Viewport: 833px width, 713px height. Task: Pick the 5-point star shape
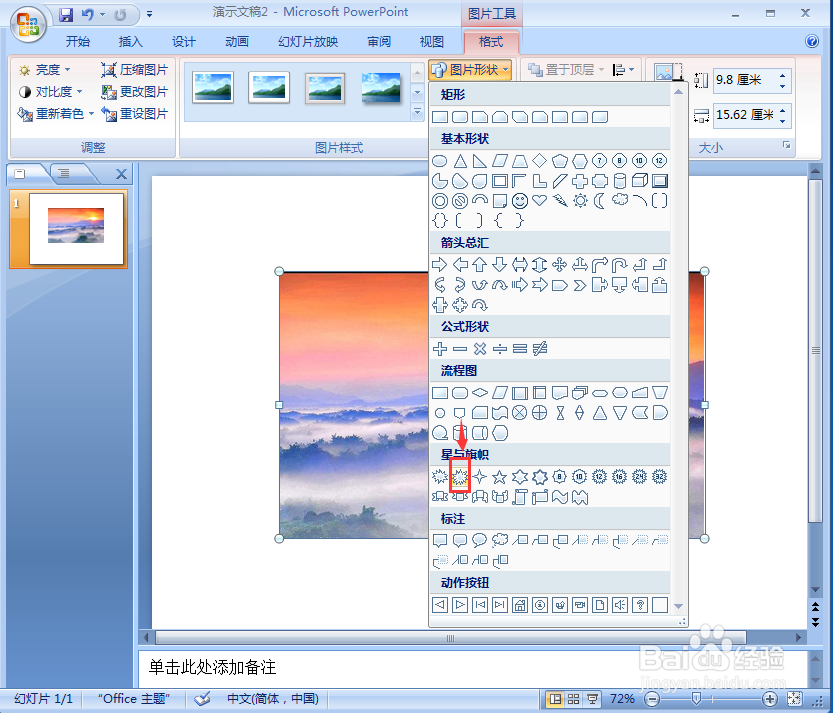tap(499, 477)
